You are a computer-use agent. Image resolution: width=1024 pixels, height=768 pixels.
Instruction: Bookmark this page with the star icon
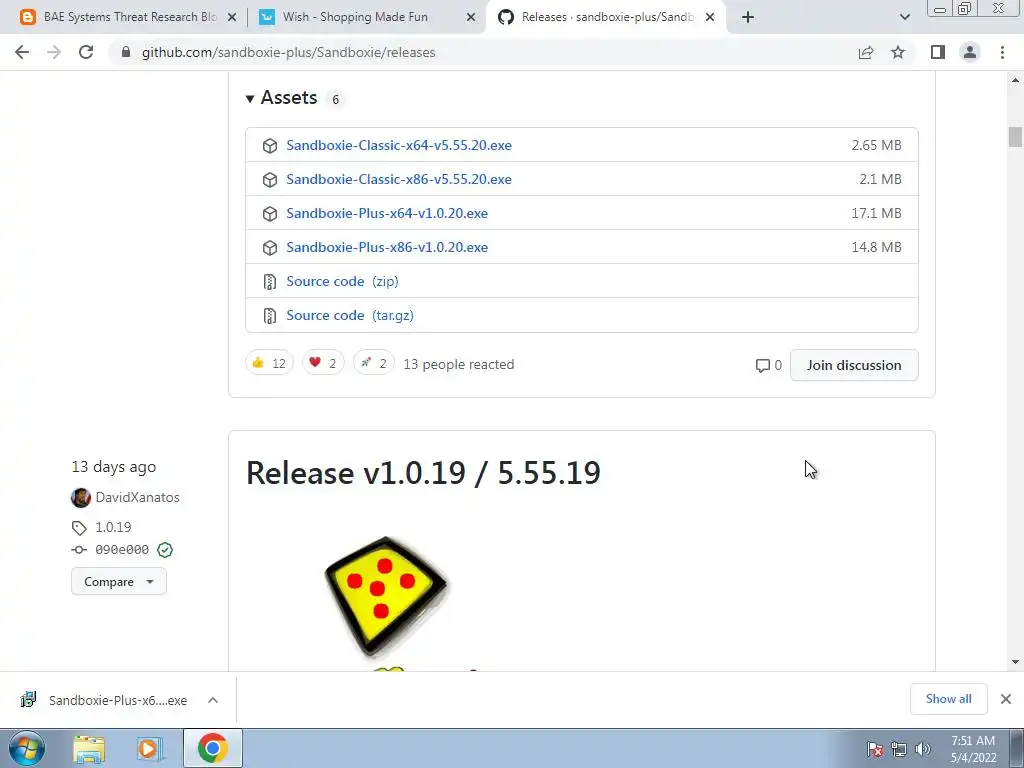(x=898, y=52)
